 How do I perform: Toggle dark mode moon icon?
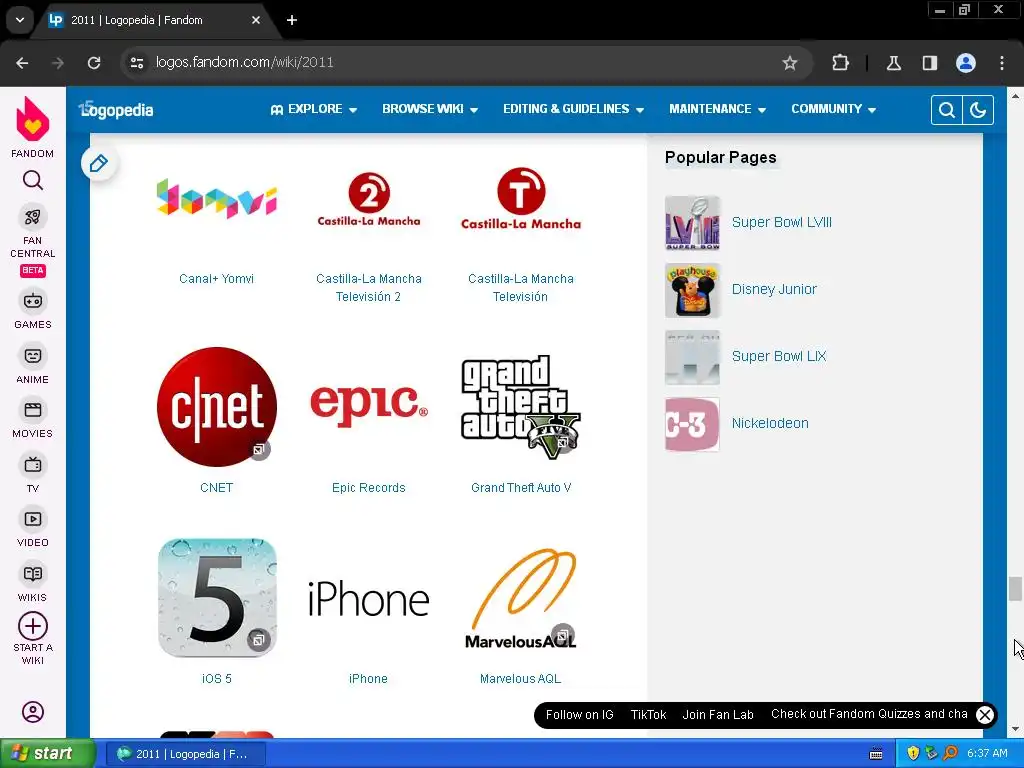click(978, 110)
